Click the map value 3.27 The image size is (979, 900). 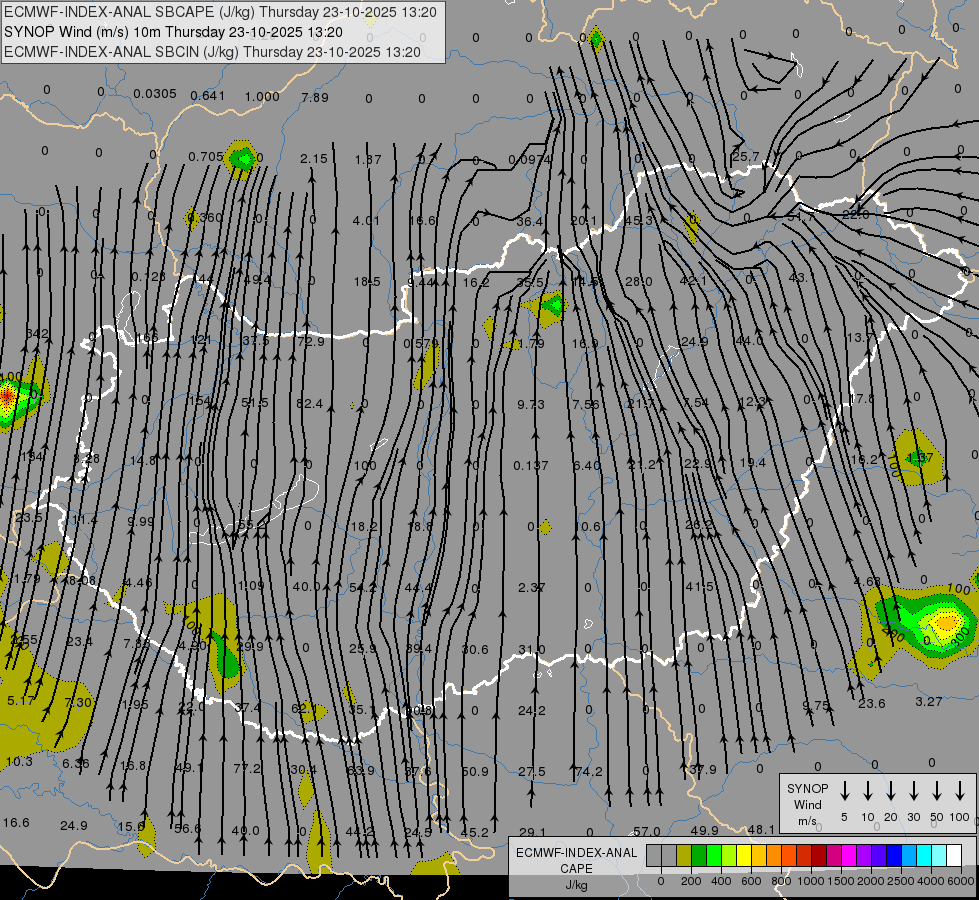tap(928, 701)
